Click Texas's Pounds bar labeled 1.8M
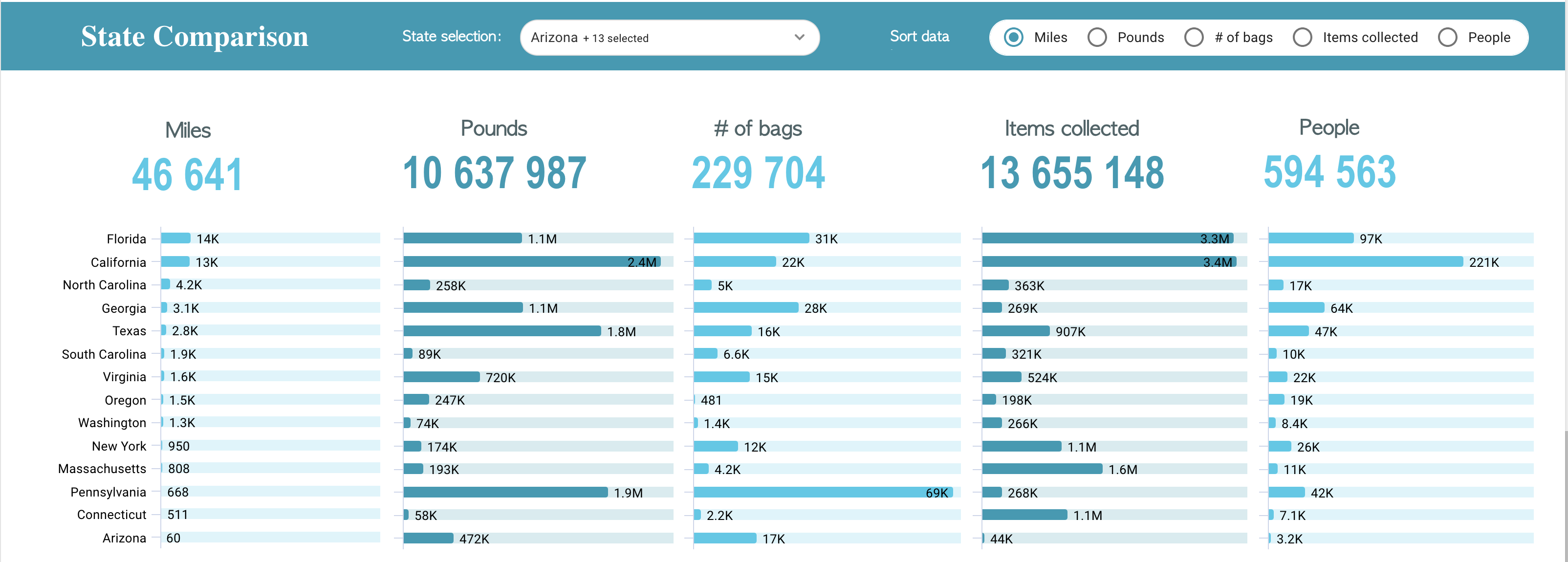The width and height of the screenshot is (1568, 562). [502, 331]
